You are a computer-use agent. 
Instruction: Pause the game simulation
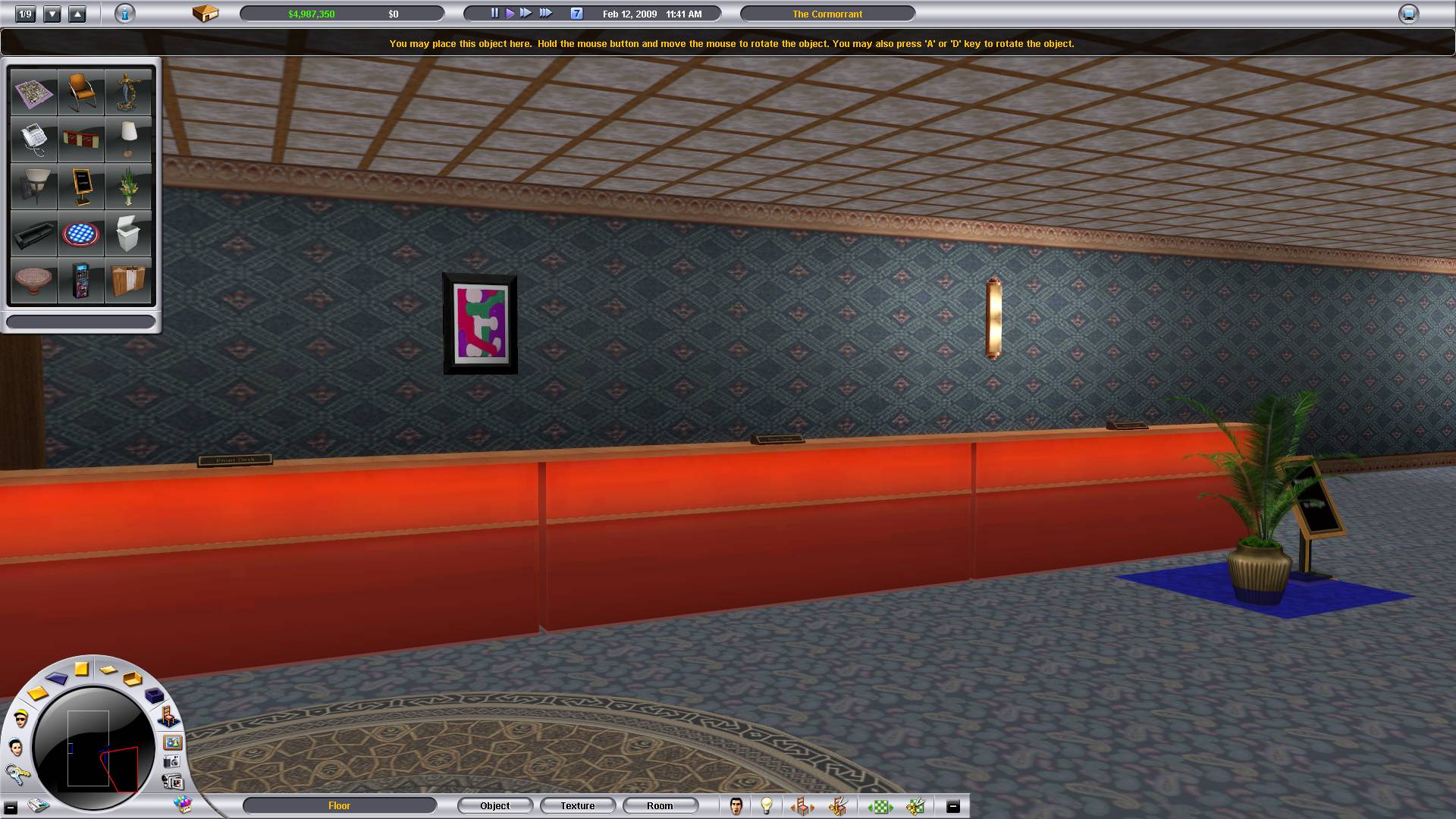coord(494,14)
